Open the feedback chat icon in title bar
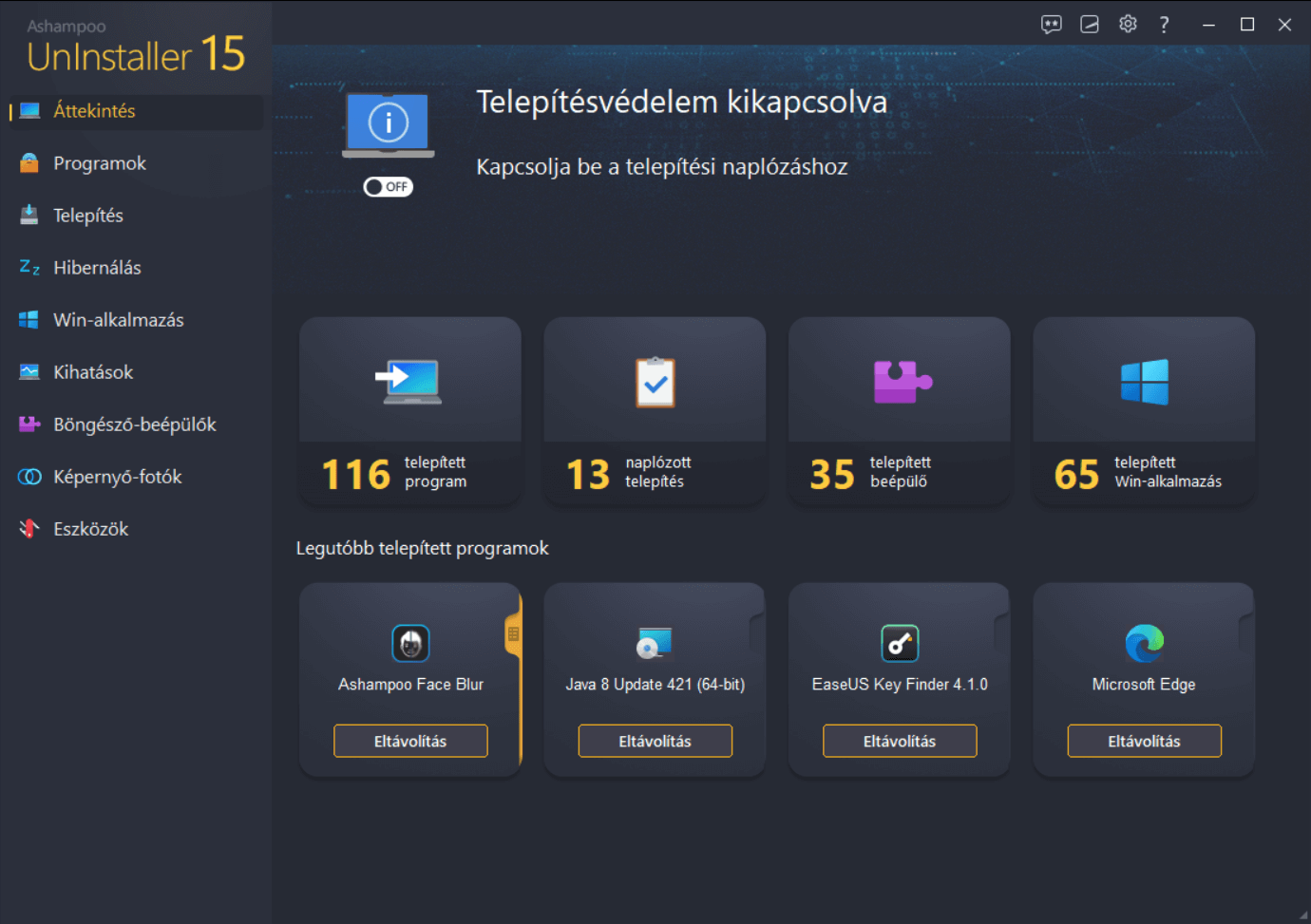The height and width of the screenshot is (924, 1311). 1051,25
